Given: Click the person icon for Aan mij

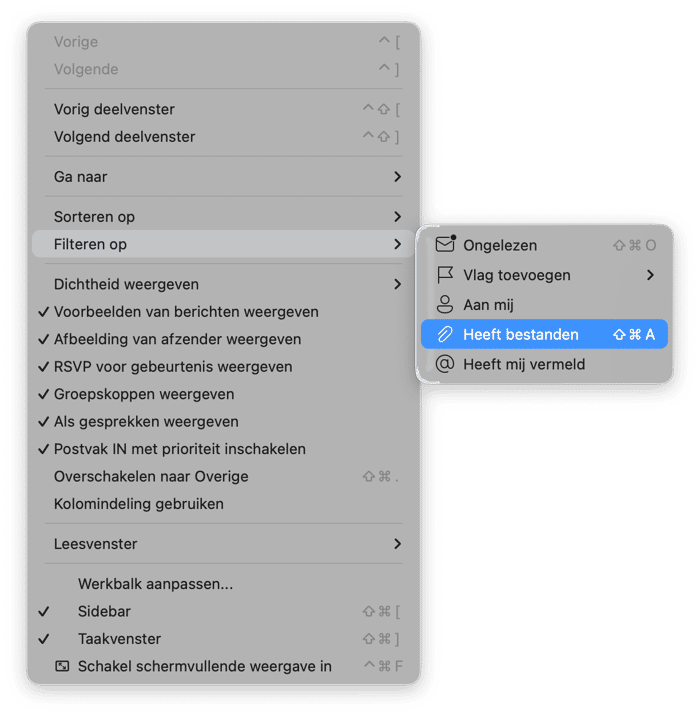Looking at the screenshot, I should (445, 305).
